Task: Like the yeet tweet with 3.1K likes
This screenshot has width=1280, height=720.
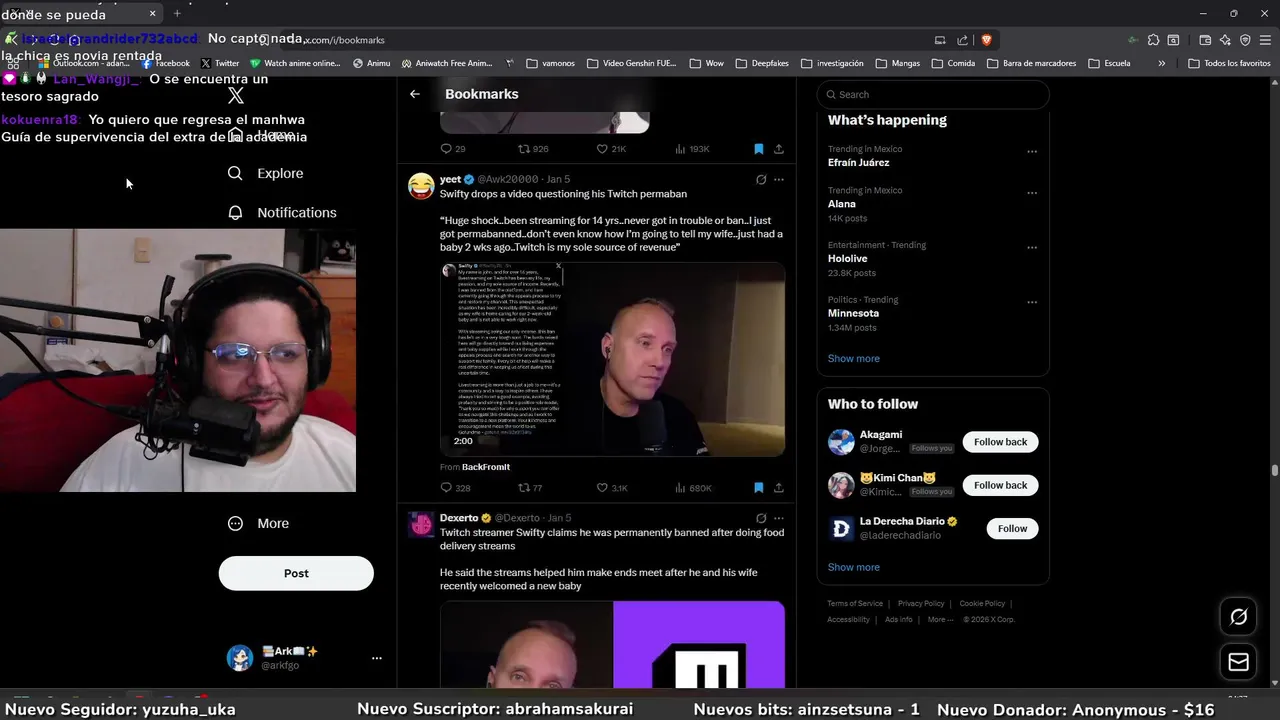Action: tap(612, 488)
